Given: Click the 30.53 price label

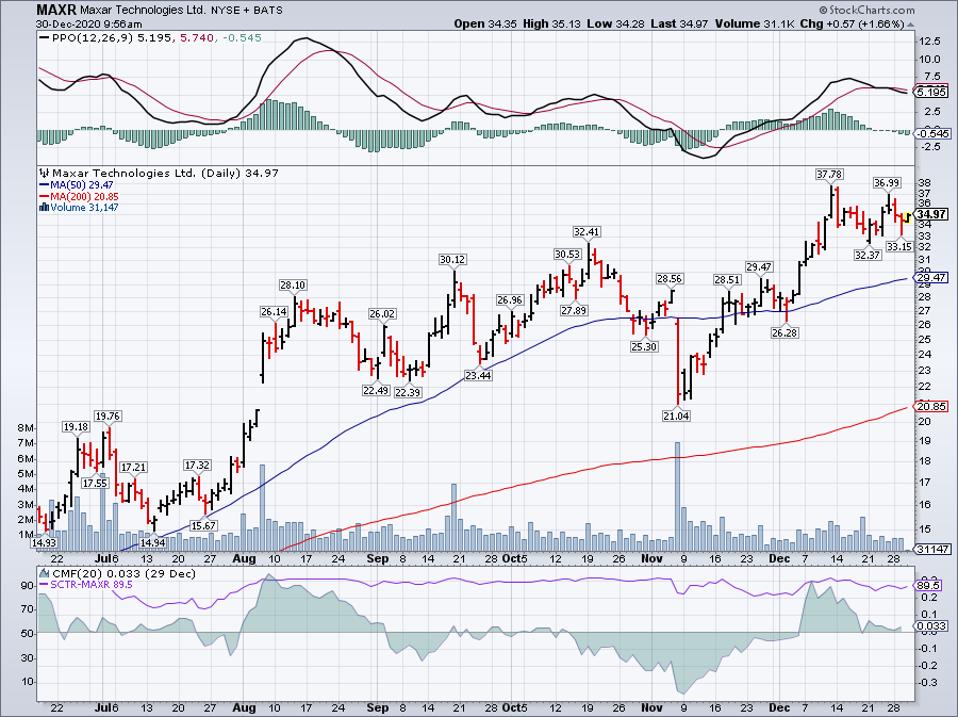Looking at the screenshot, I should (x=568, y=254).
